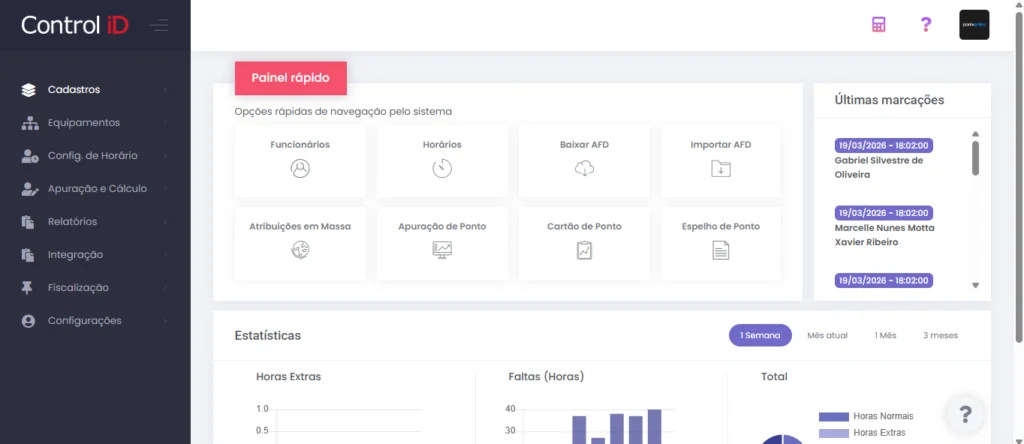Click the Últimas marcações scrollbar thumb
This screenshot has width=1024, height=444.
click(976, 158)
